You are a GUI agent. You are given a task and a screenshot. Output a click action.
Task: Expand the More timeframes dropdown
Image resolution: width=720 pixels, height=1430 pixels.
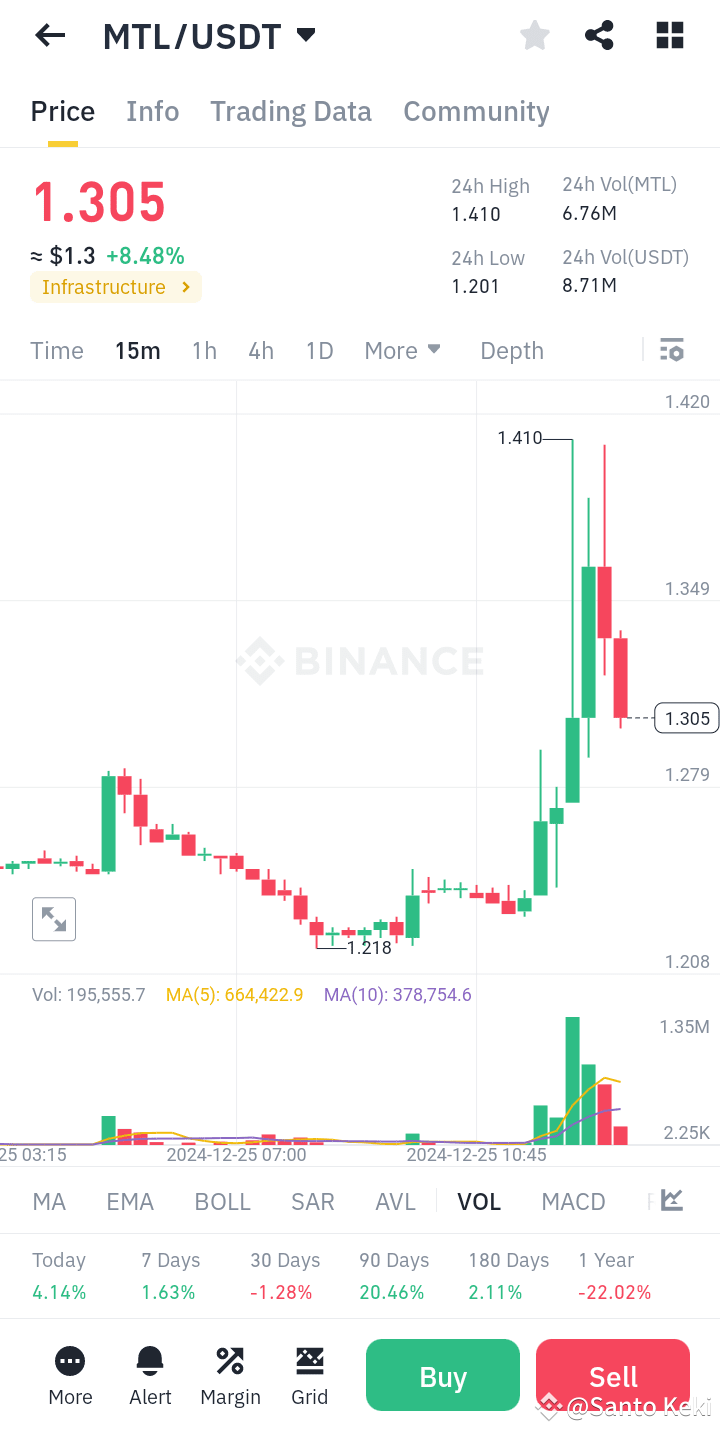click(x=402, y=350)
